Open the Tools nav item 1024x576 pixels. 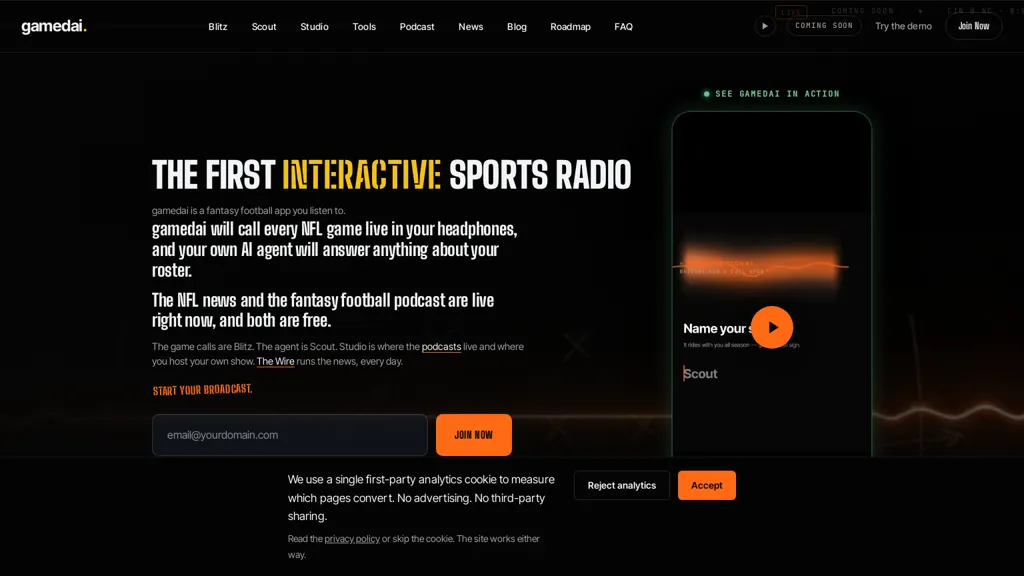(x=364, y=27)
